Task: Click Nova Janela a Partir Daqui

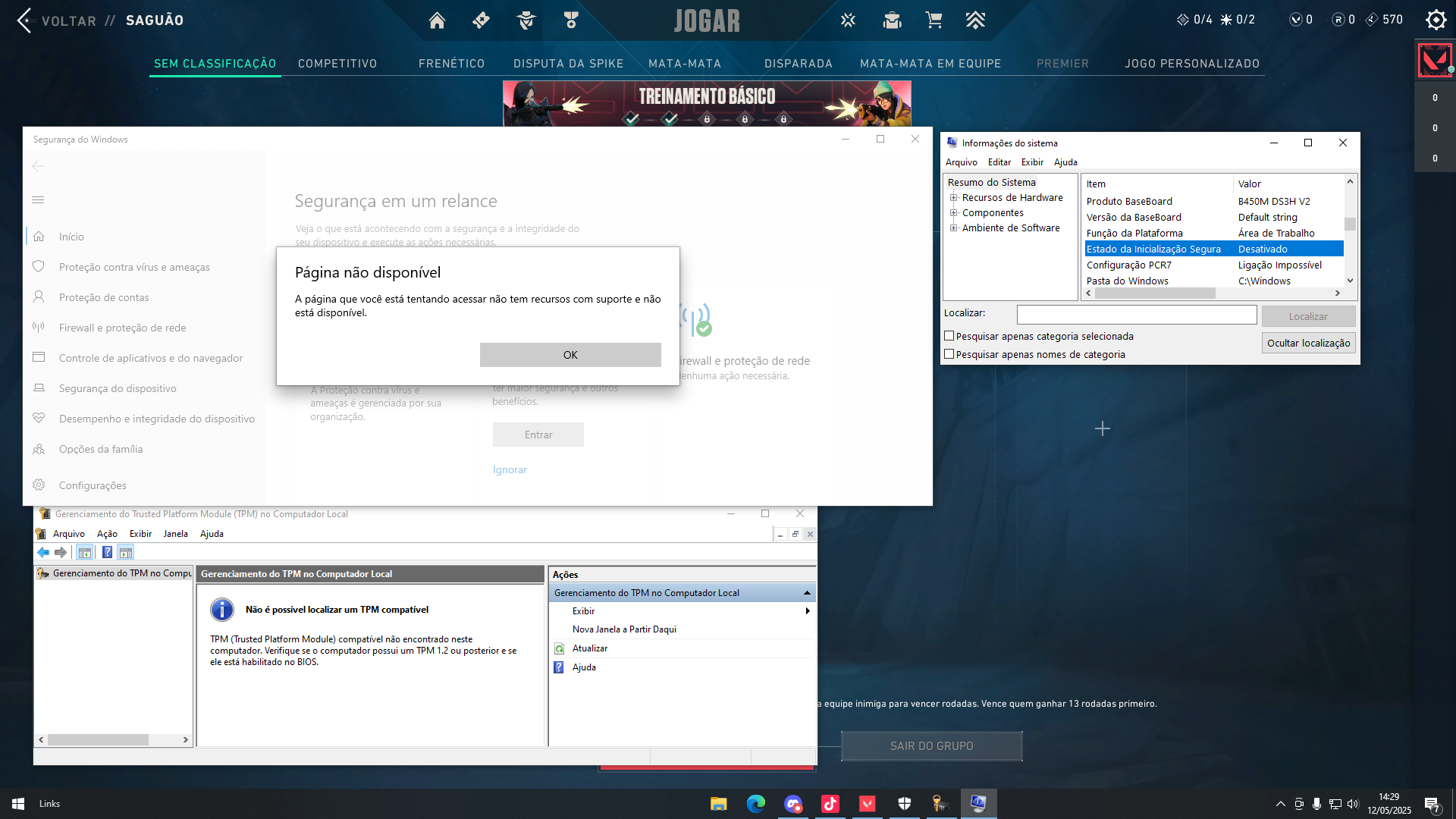Action: pos(624,629)
